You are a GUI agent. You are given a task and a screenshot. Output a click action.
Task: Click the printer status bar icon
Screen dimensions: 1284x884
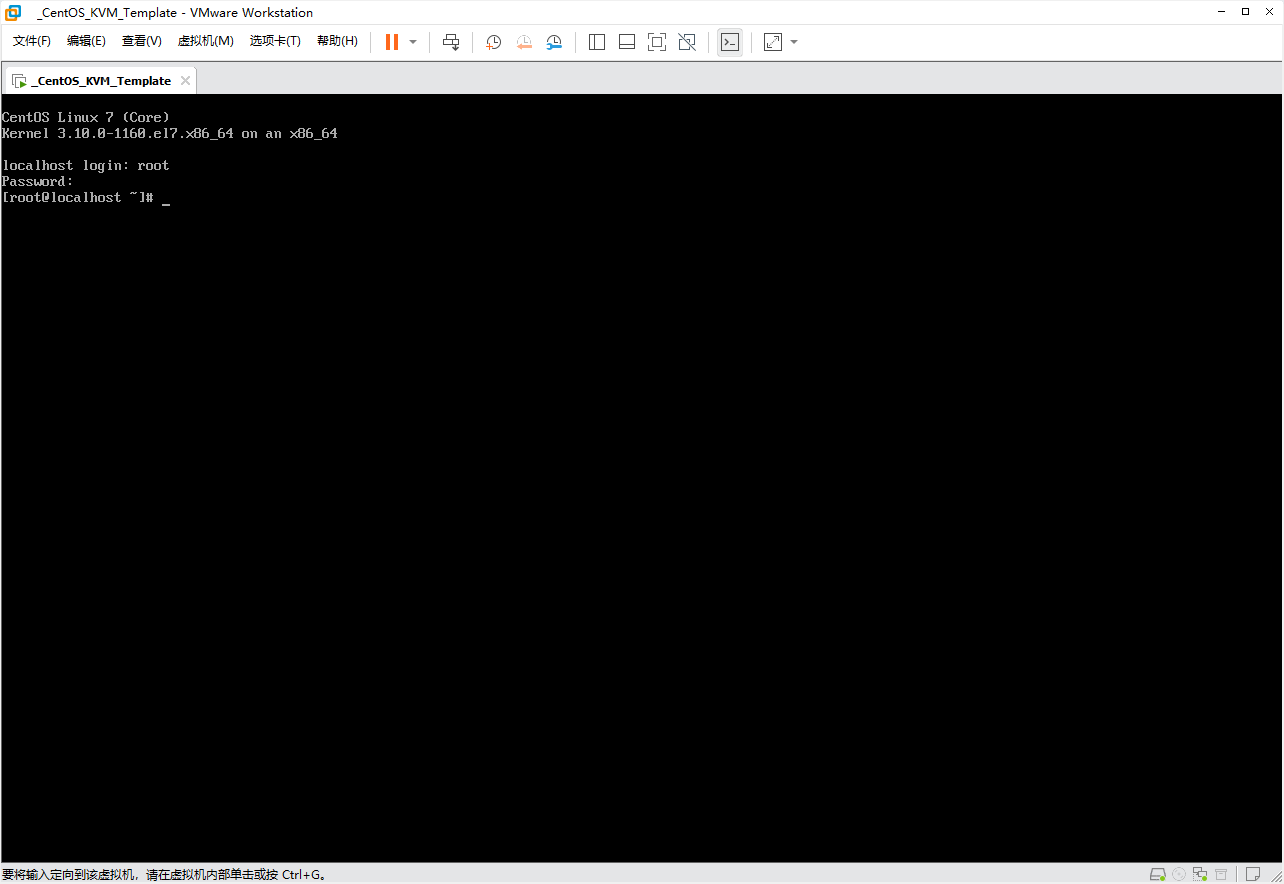[x=1221, y=874]
